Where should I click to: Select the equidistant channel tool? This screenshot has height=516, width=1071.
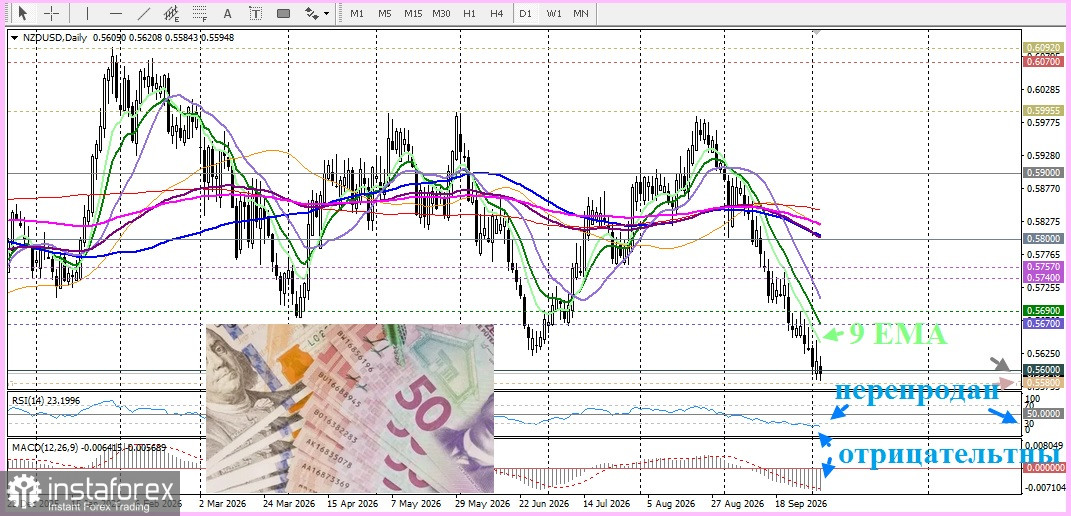pyautogui.click(x=171, y=13)
